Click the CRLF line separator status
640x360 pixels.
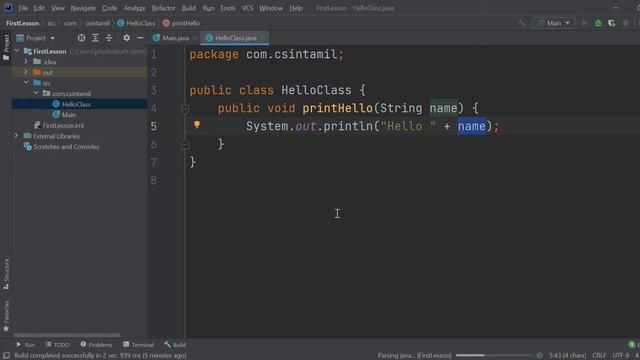pos(599,356)
